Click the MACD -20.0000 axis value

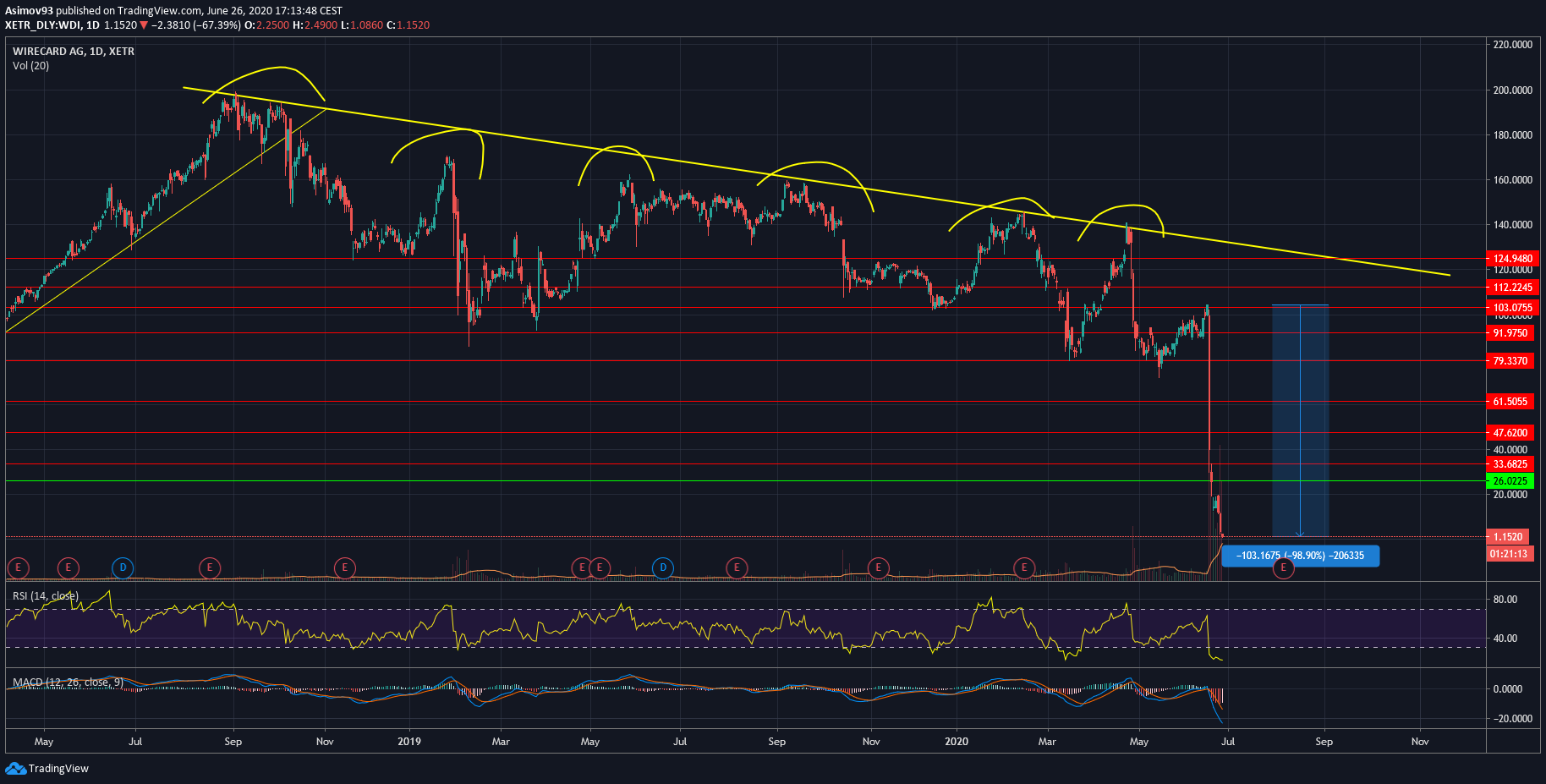point(1513,718)
